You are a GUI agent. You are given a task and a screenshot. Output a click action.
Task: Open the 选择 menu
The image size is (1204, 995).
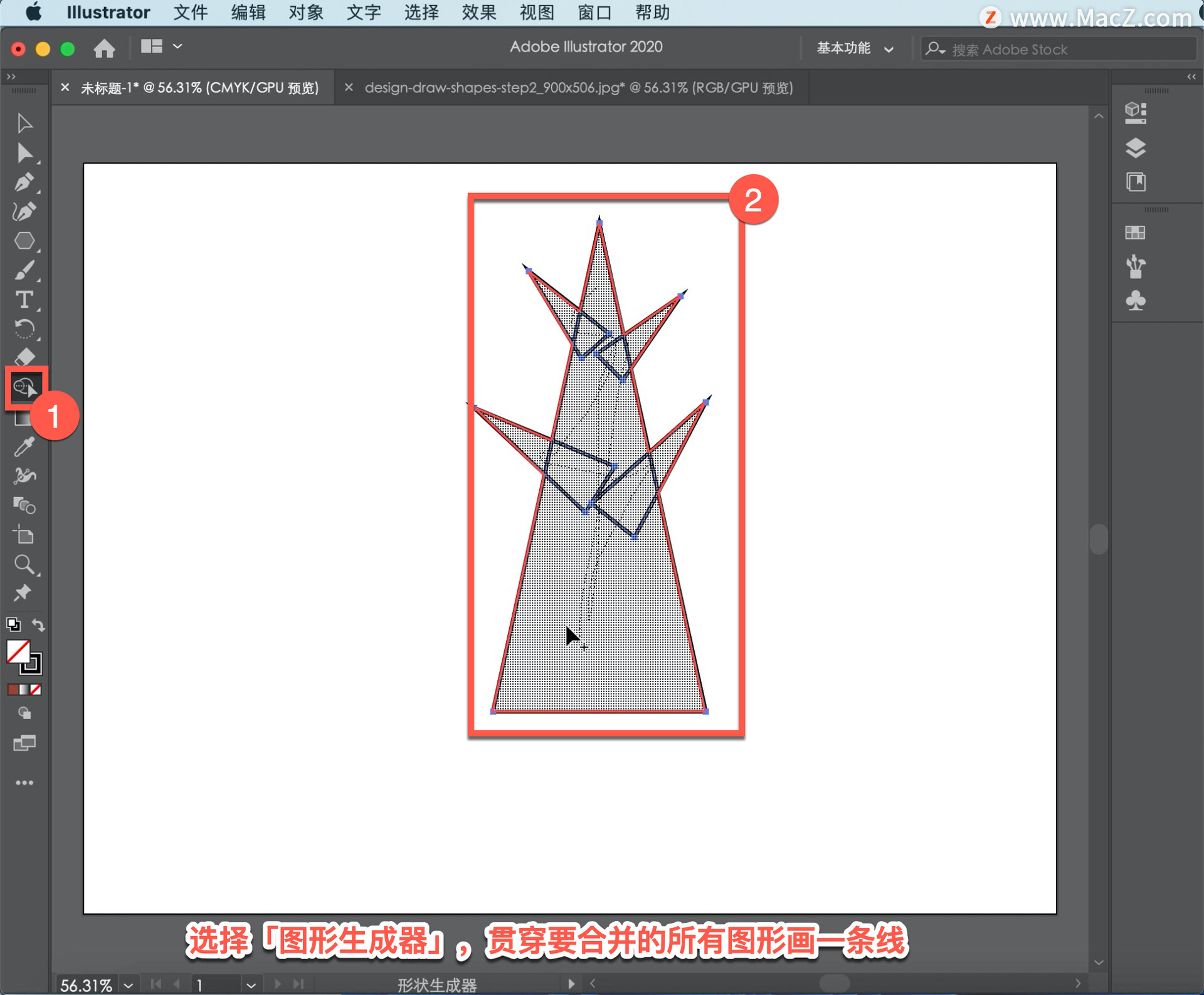pos(421,13)
